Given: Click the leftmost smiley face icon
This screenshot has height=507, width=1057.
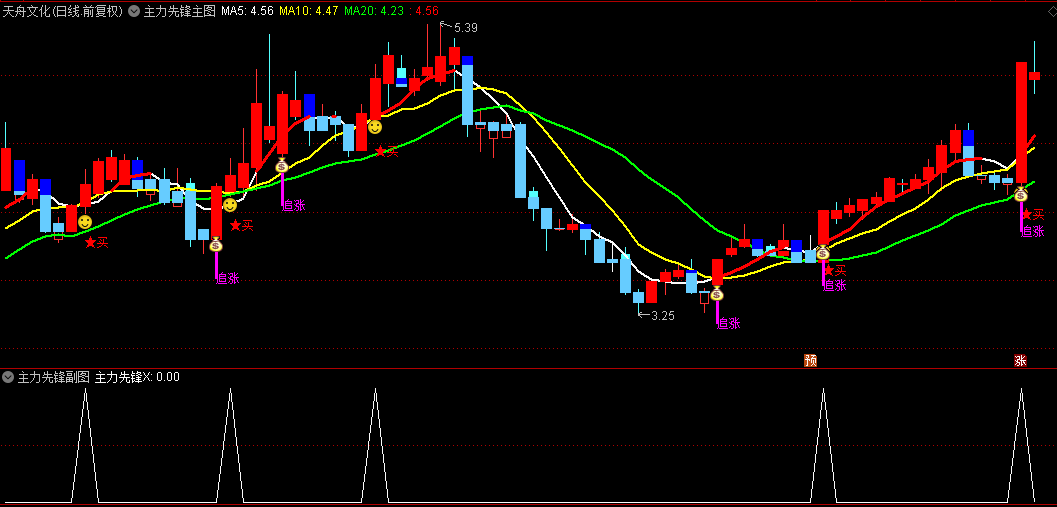Looking at the screenshot, I should coord(85,221).
